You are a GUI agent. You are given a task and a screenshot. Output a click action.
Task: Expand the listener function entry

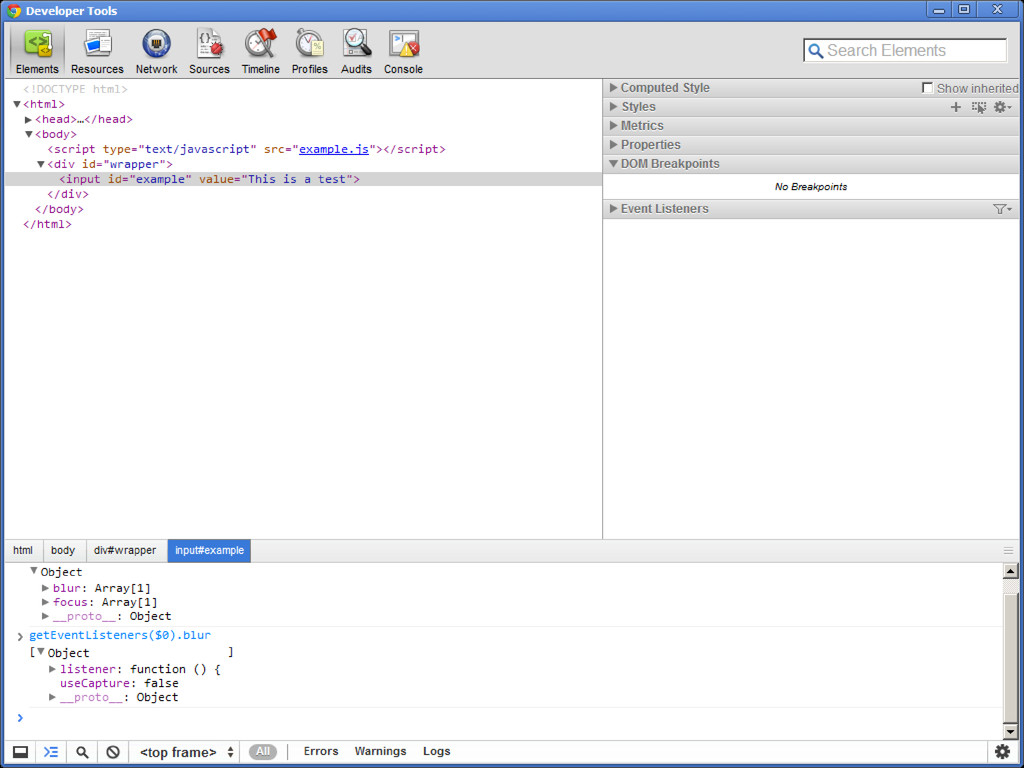(x=52, y=669)
